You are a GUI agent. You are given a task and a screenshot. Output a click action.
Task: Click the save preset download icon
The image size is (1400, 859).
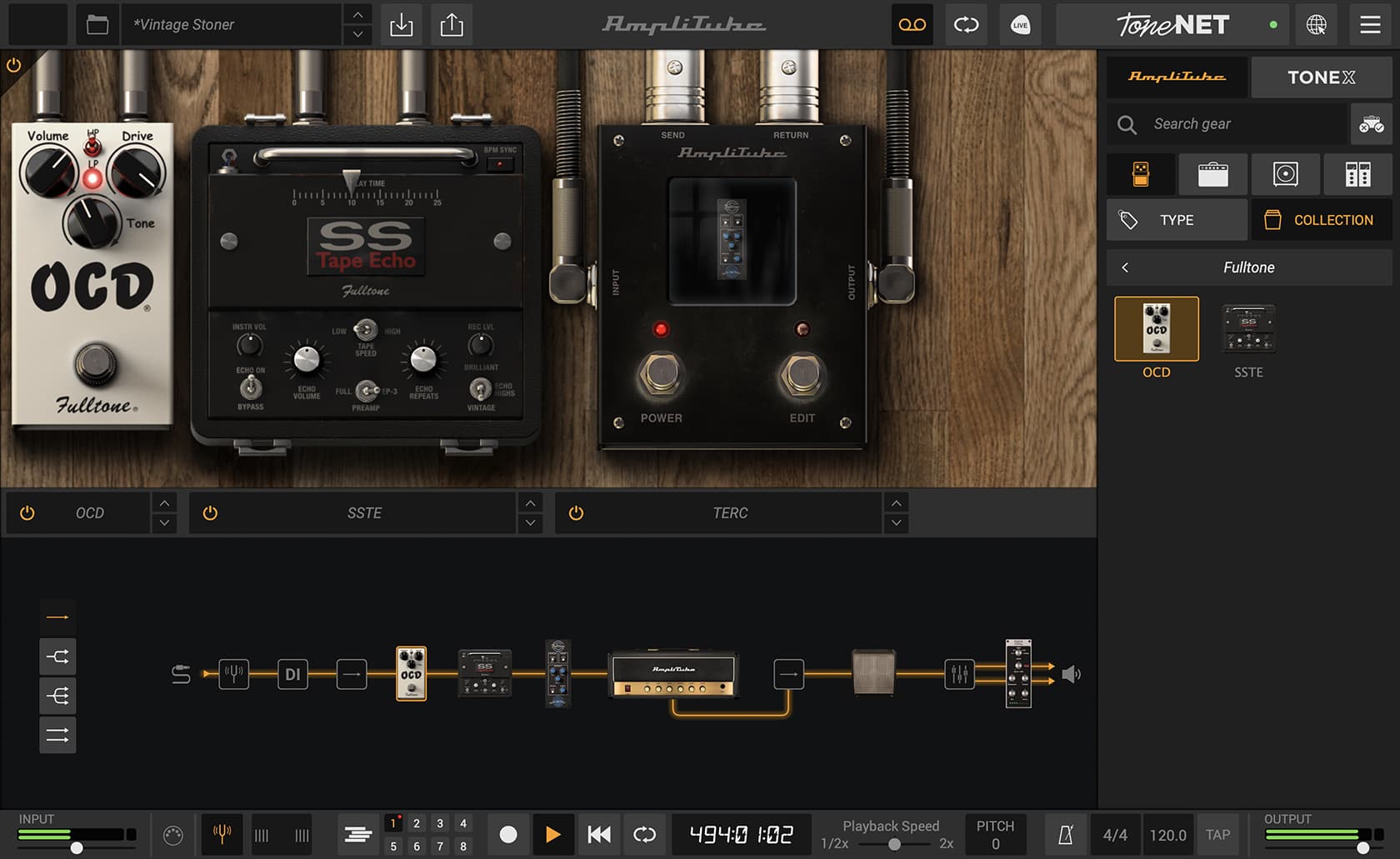401,25
